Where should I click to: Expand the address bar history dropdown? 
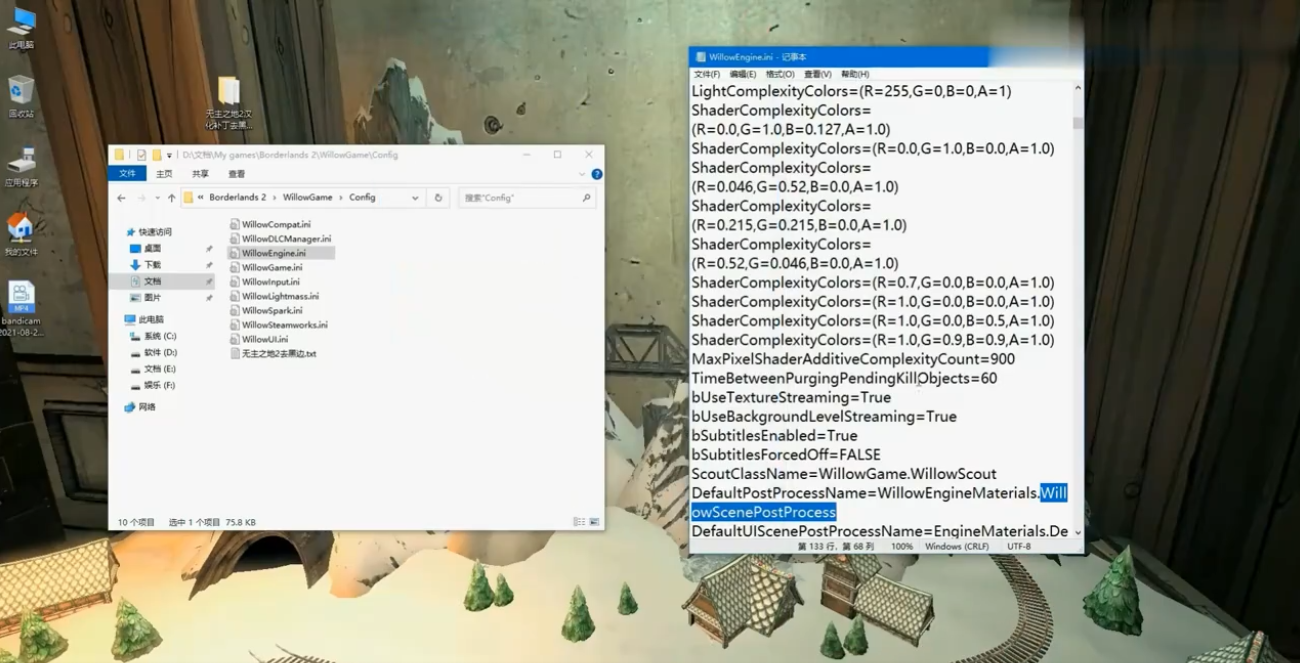(x=415, y=198)
